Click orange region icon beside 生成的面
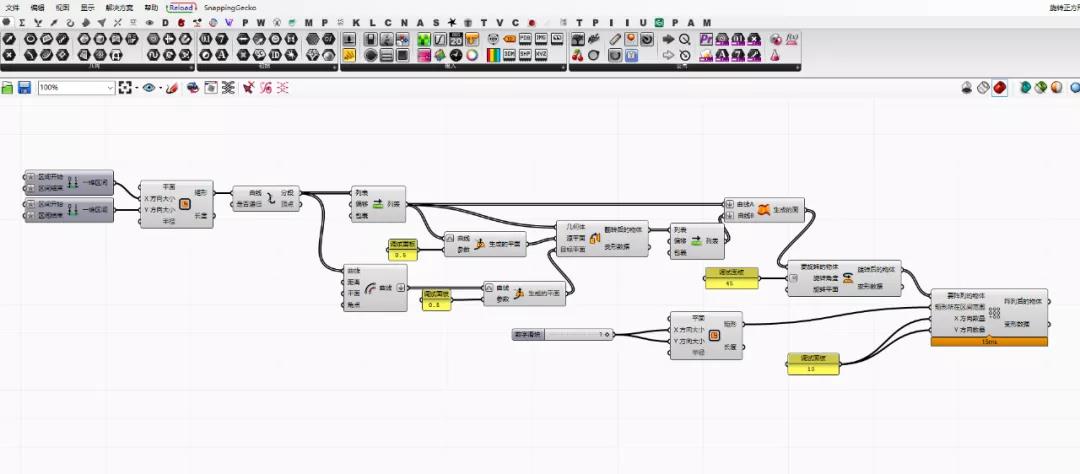 [763, 209]
